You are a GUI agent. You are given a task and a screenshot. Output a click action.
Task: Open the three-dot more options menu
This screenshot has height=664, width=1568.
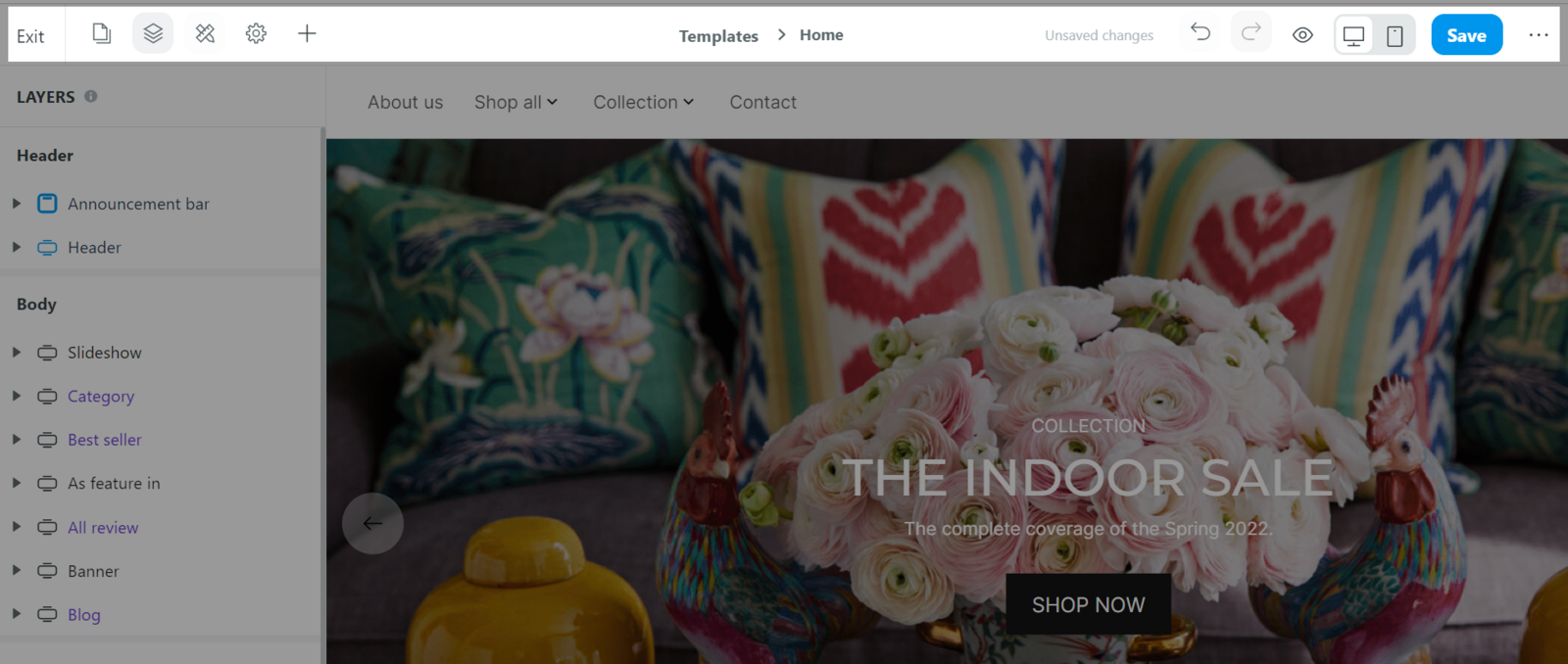click(1539, 34)
